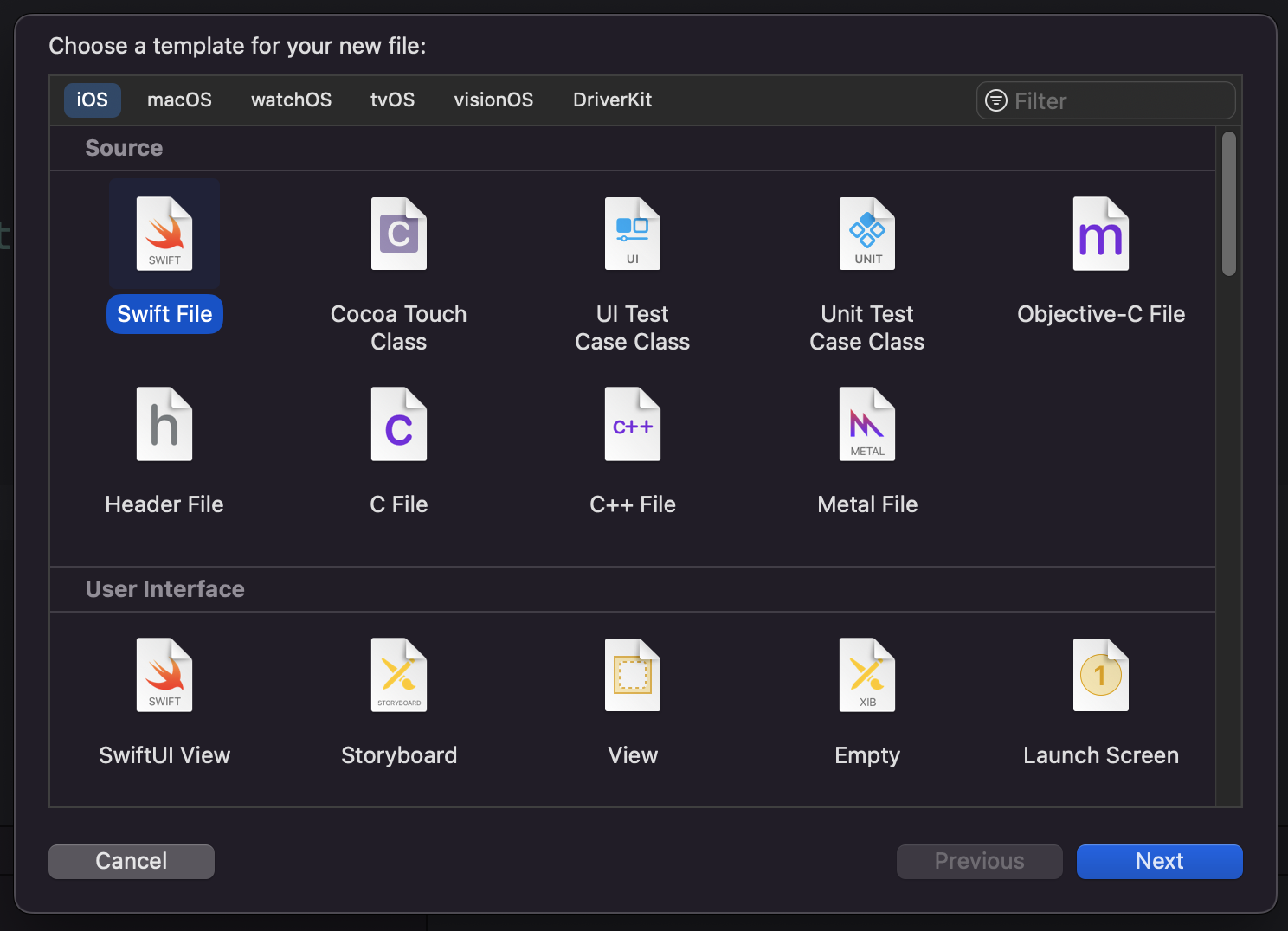The height and width of the screenshot is (931, 1288).
Task: Show tvOS templates tab
Action: point(392,100)
